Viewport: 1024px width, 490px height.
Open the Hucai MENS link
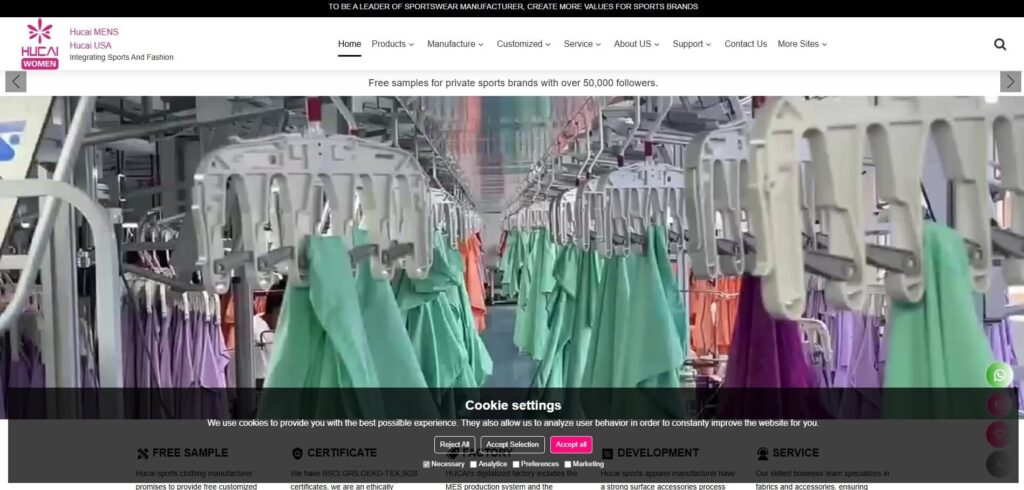click(94, 31)
